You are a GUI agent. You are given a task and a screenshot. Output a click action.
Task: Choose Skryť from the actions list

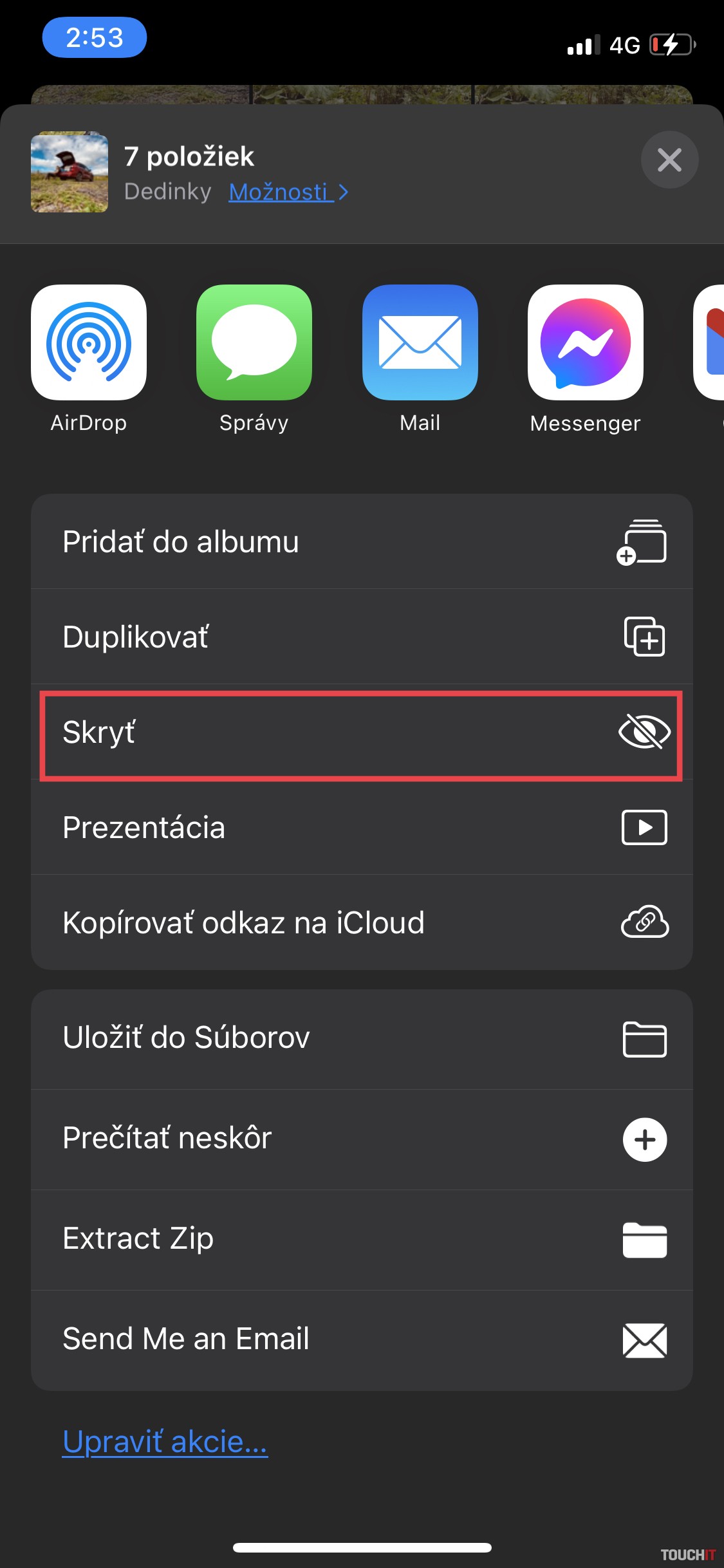[100, 733]
